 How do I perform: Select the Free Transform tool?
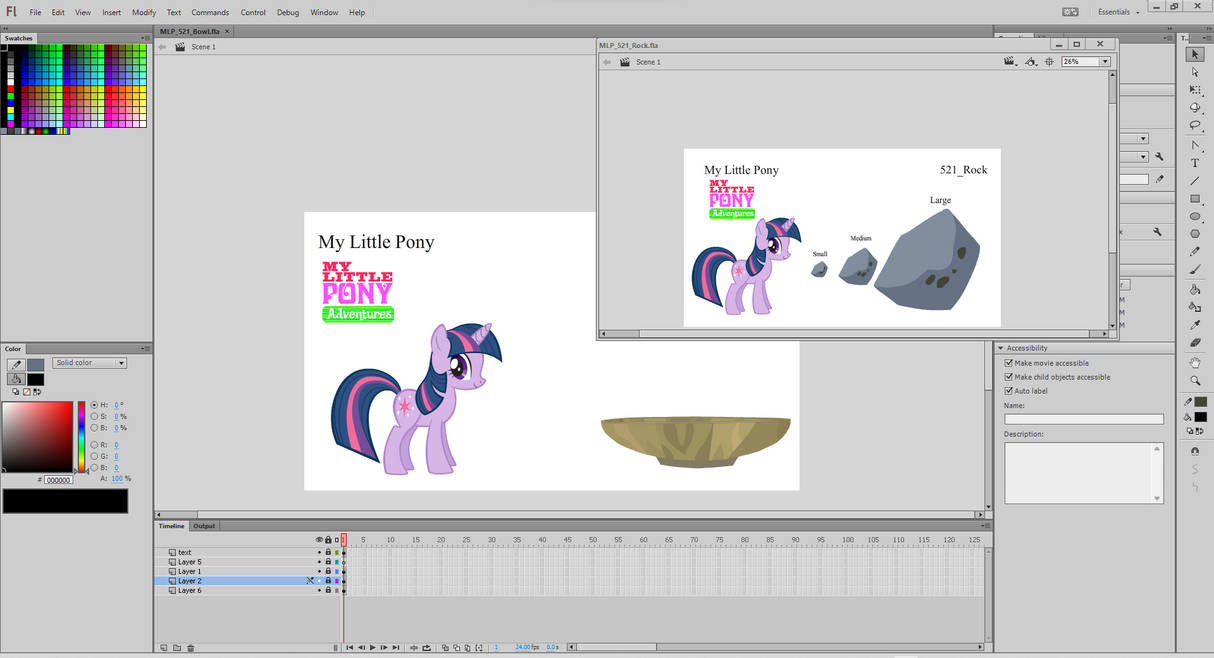1195,90
